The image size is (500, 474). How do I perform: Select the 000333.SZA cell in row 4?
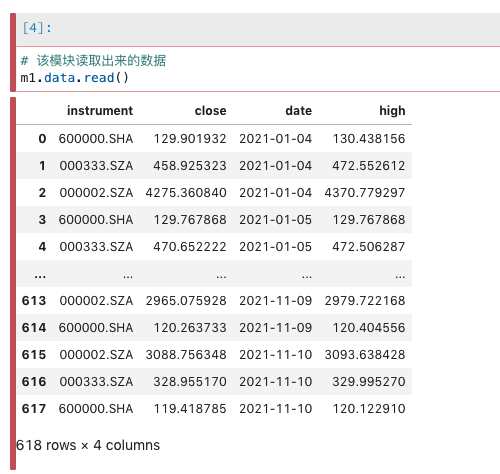click(x=96, y=247)
